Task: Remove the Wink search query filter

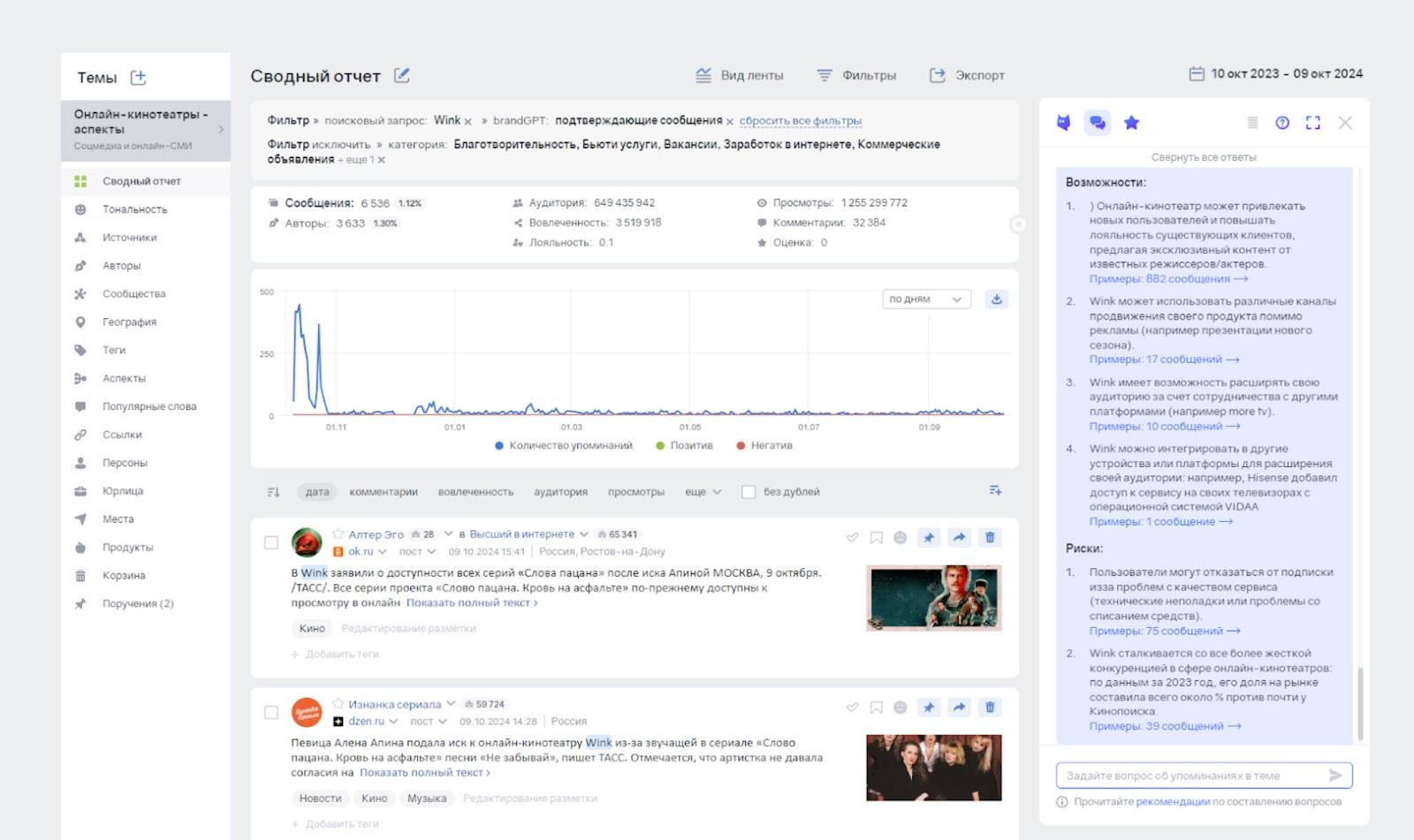Action: point(468,122)
